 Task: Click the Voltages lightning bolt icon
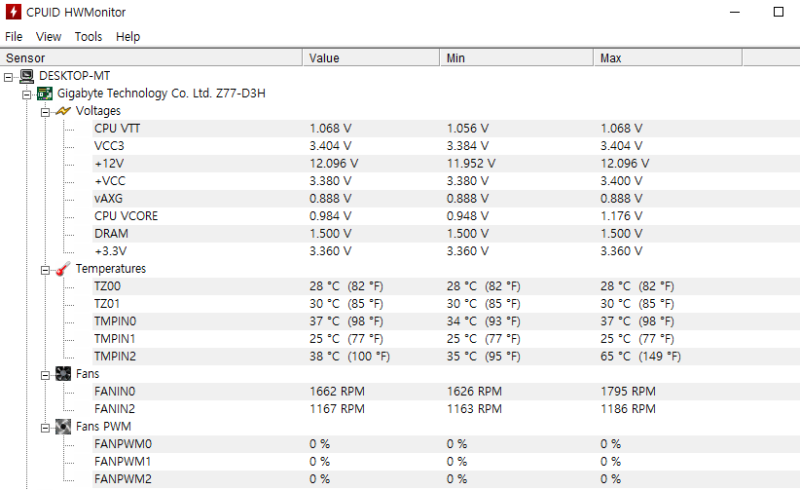63,111
